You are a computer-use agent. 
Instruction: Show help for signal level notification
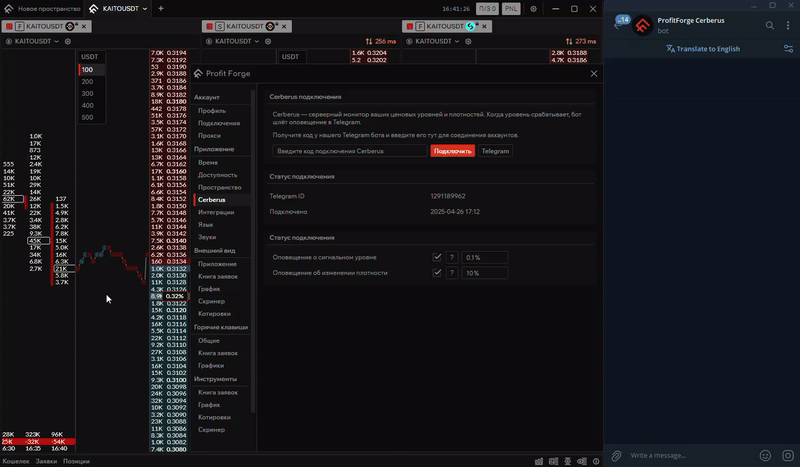(452, 258)
